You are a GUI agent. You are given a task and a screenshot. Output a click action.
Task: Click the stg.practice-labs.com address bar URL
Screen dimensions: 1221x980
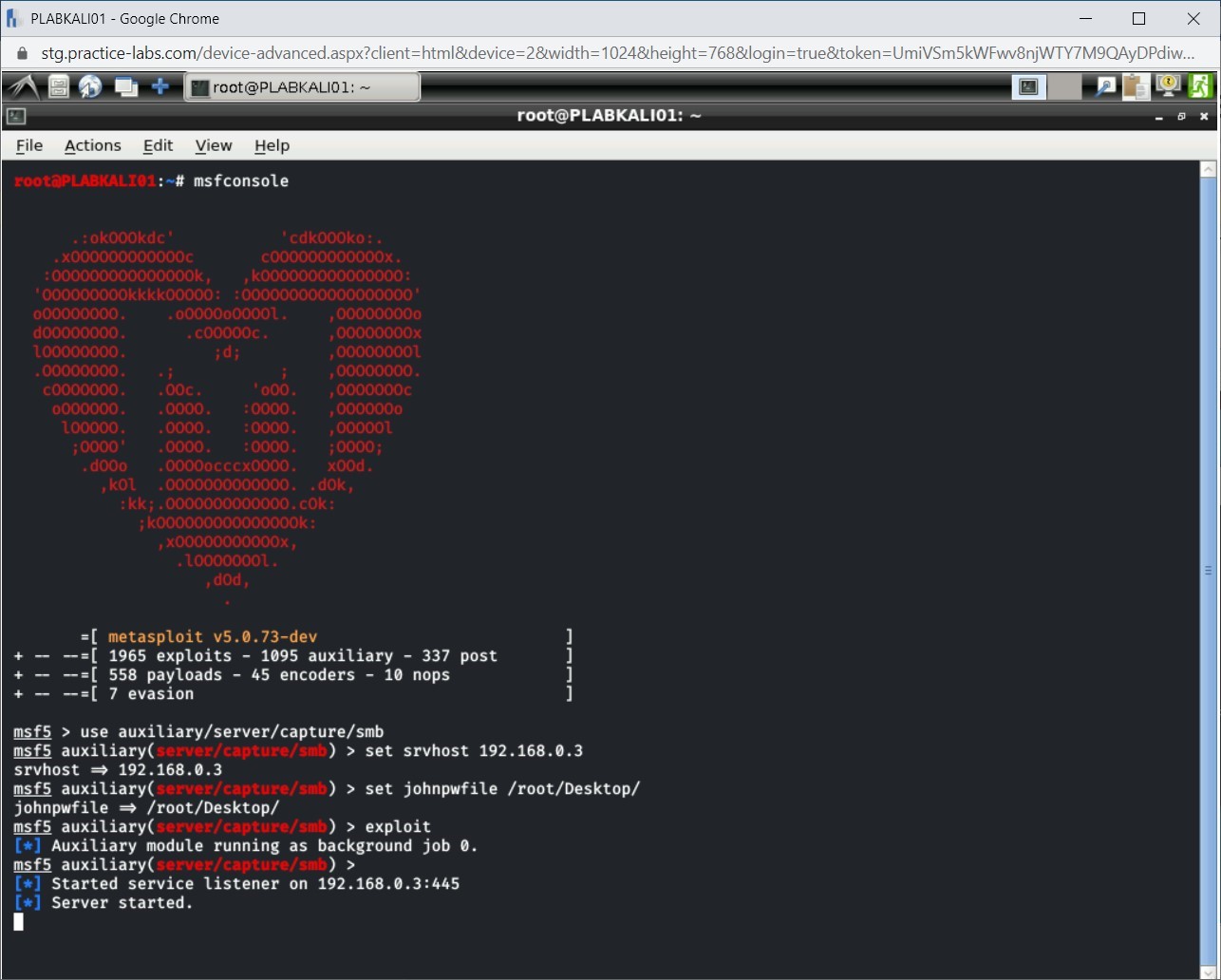(x=380, y=54)
